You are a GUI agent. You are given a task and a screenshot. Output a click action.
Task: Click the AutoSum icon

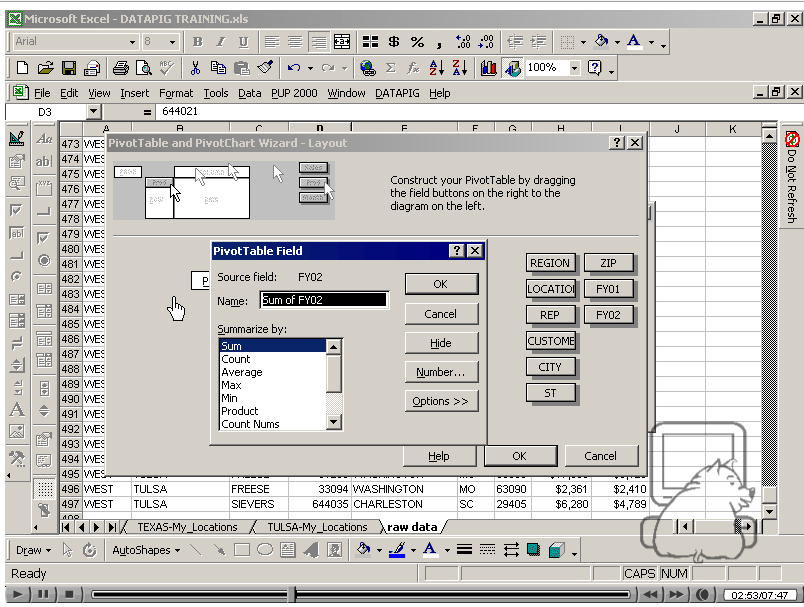390,68
